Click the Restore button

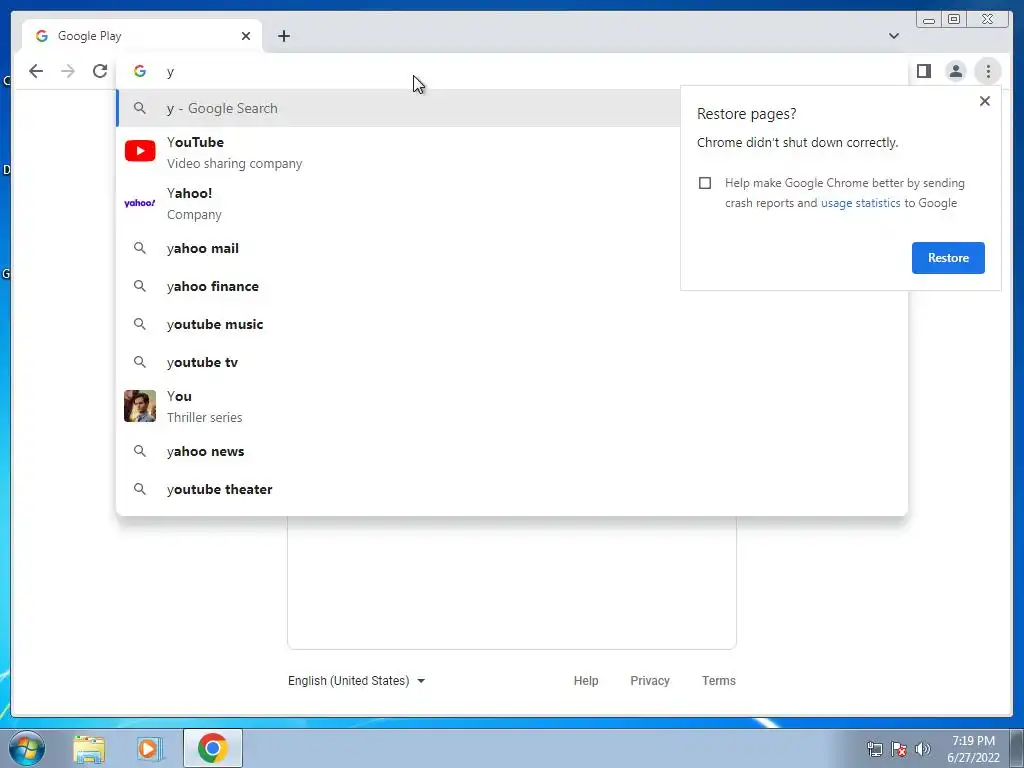948,258
